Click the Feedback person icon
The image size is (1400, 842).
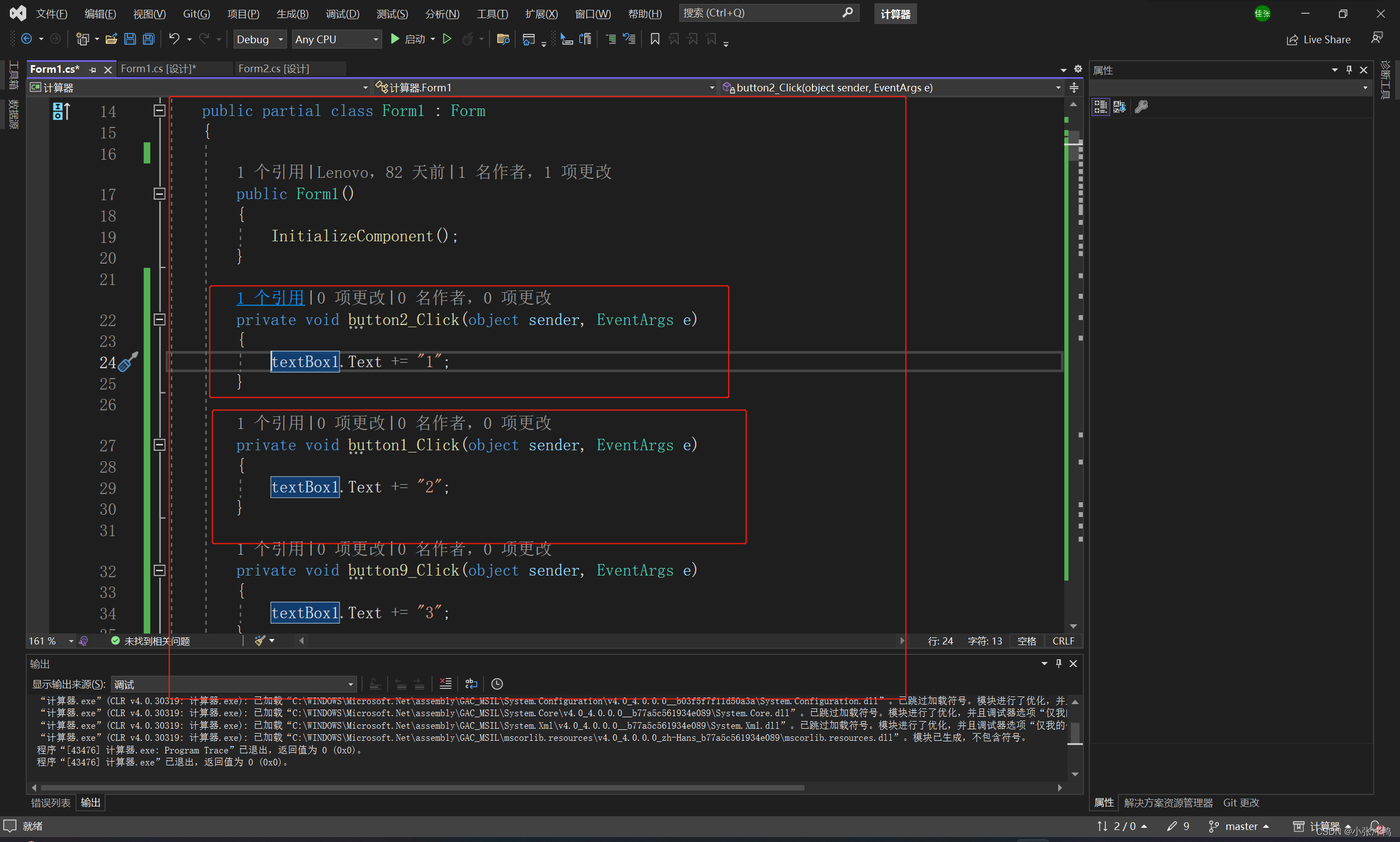point(1376,38)
